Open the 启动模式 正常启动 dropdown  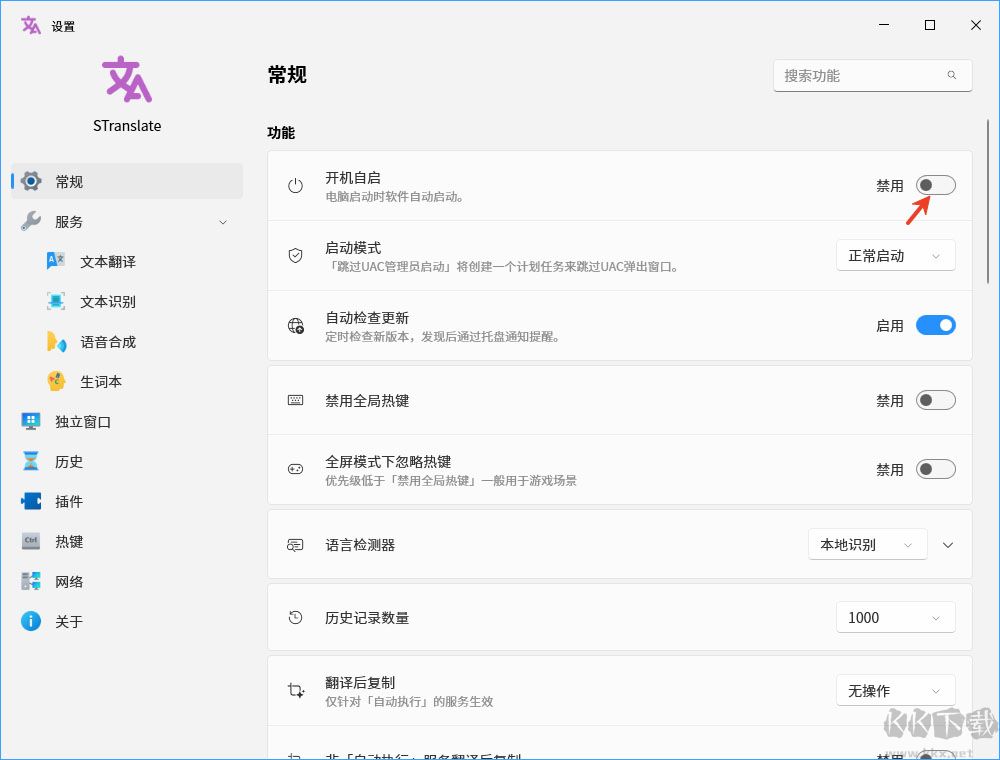point(895,256)
